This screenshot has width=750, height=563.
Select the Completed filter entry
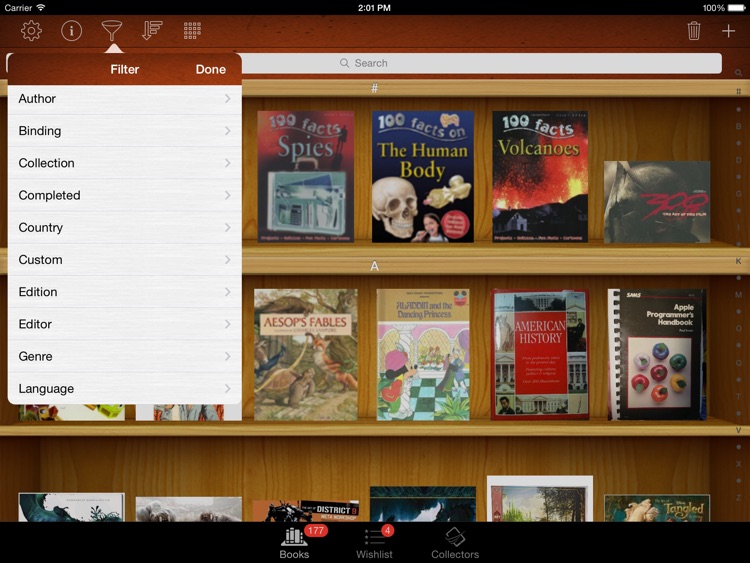[x=124, y=195]
